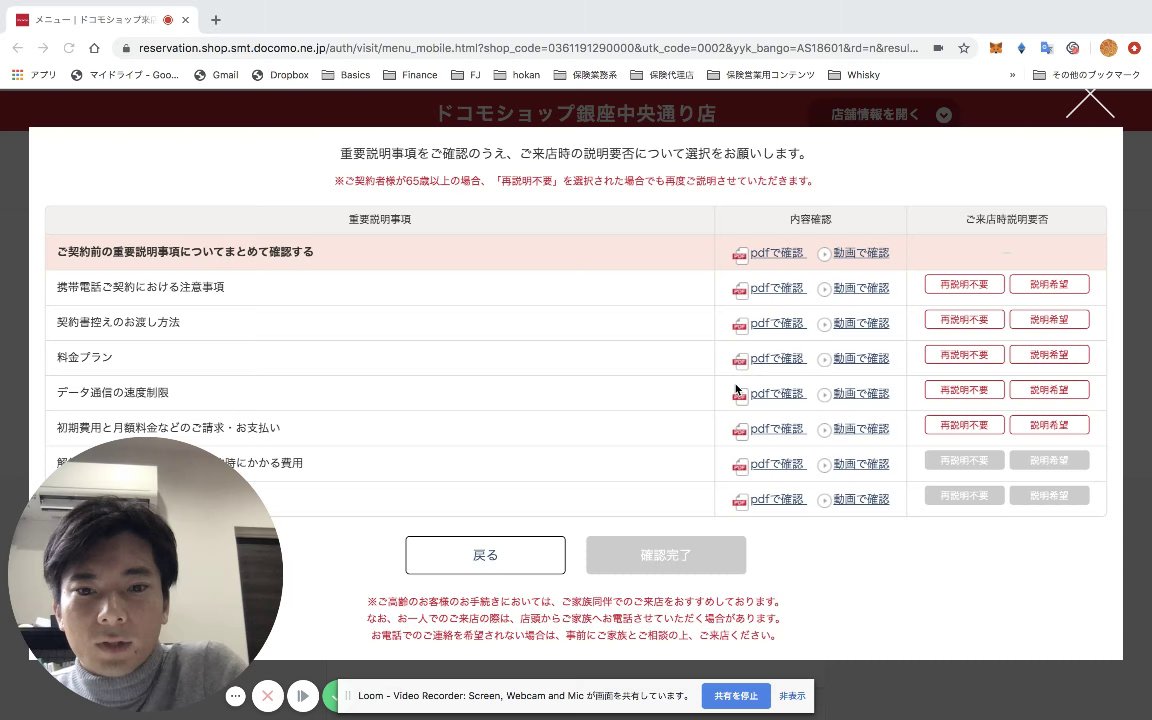The image size is (1152, 720).
Task: Open the Finance bookmark folder
Action: click(x=410, y=75)
